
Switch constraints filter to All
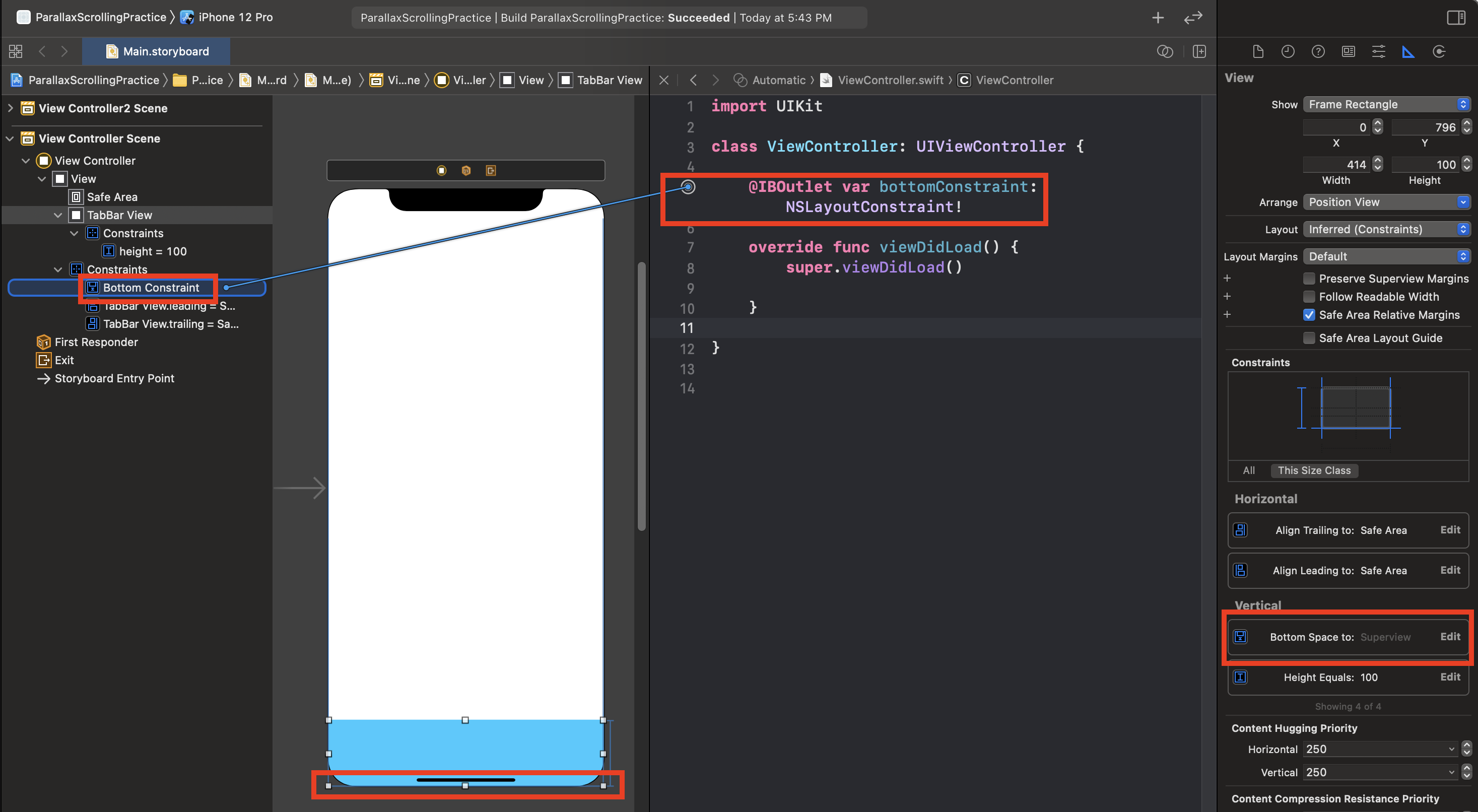[x=1248, y=470]
